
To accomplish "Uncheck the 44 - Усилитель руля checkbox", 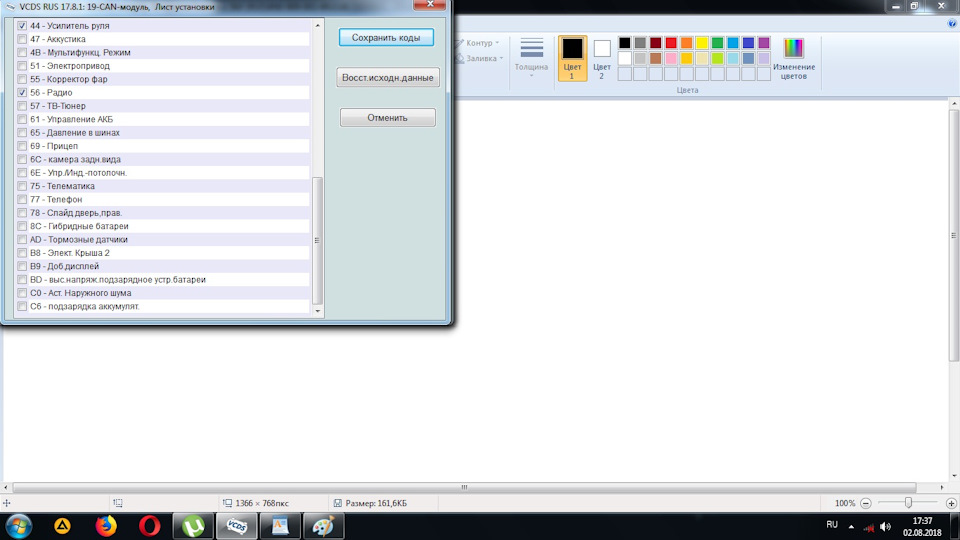I will tap(22, 26).
